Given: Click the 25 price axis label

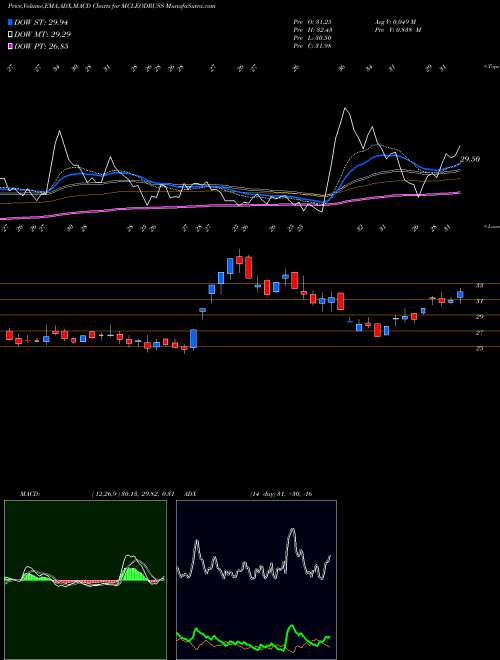Looking at the screenshot, I should pyautogui.click(x=479, y=349).
